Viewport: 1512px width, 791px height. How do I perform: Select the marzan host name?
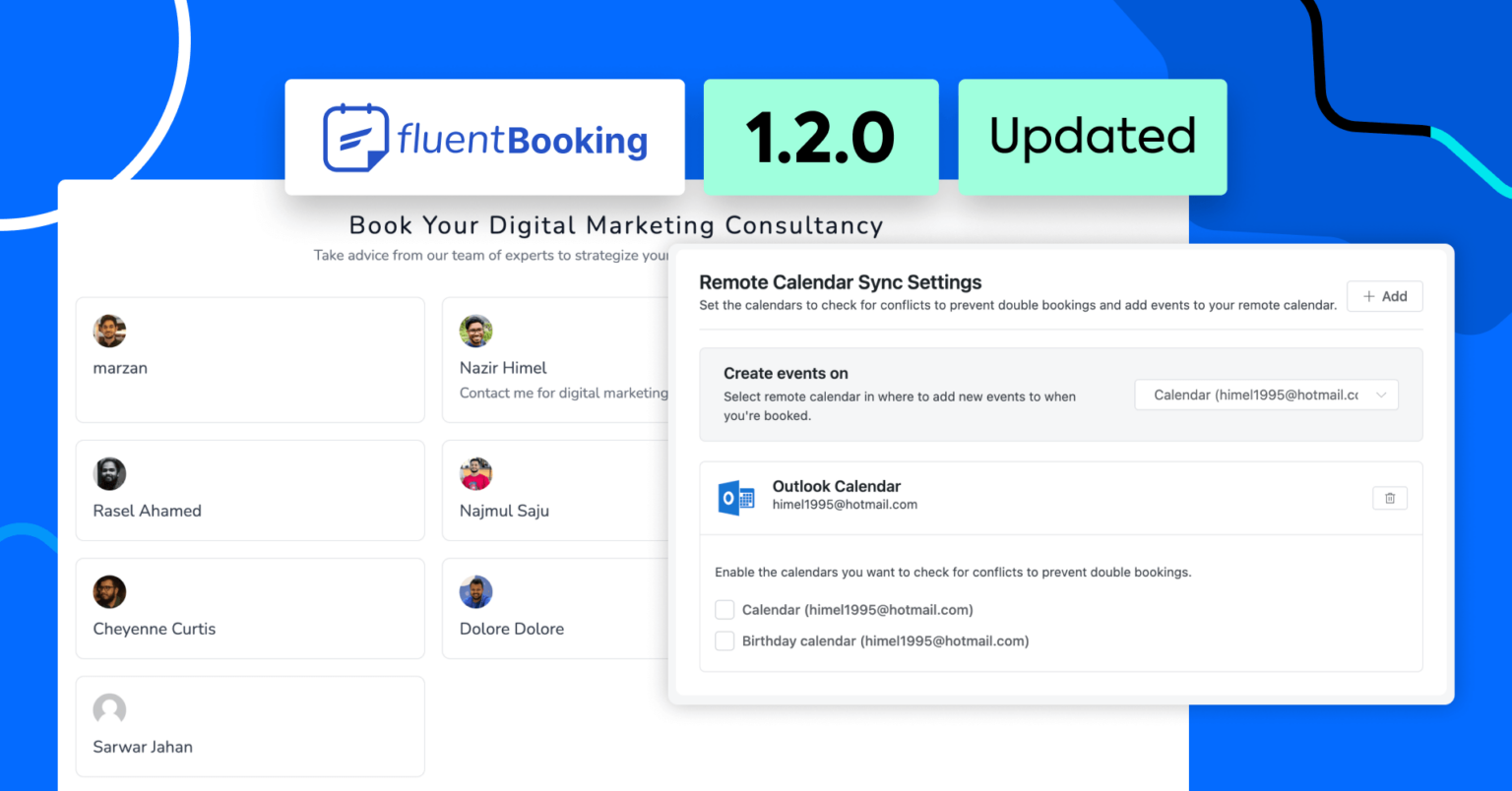120,368
